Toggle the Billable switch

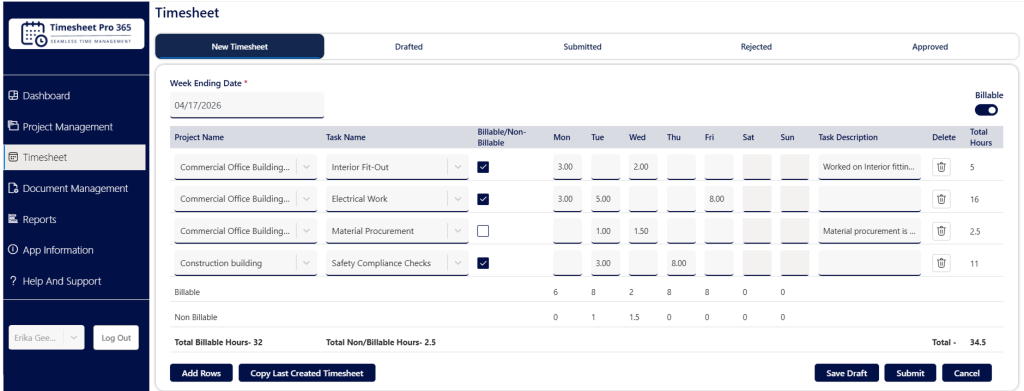(986, 110)
